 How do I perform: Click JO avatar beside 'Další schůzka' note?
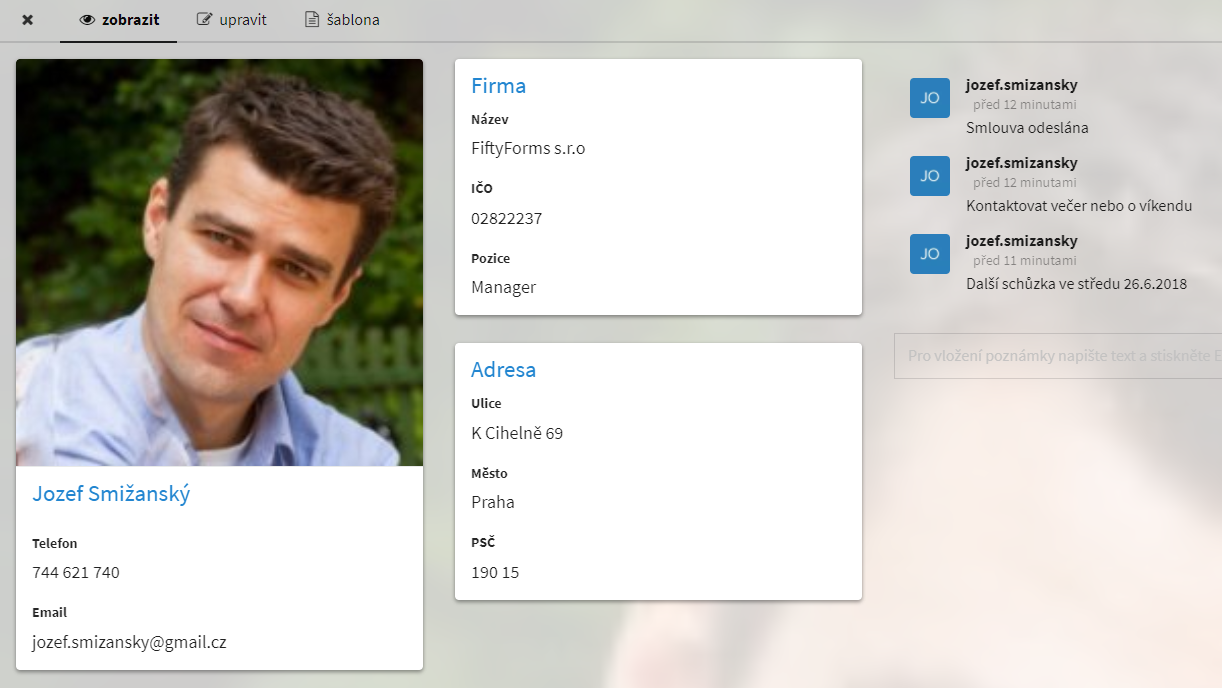pyautogui.click(x=929, y=254)
